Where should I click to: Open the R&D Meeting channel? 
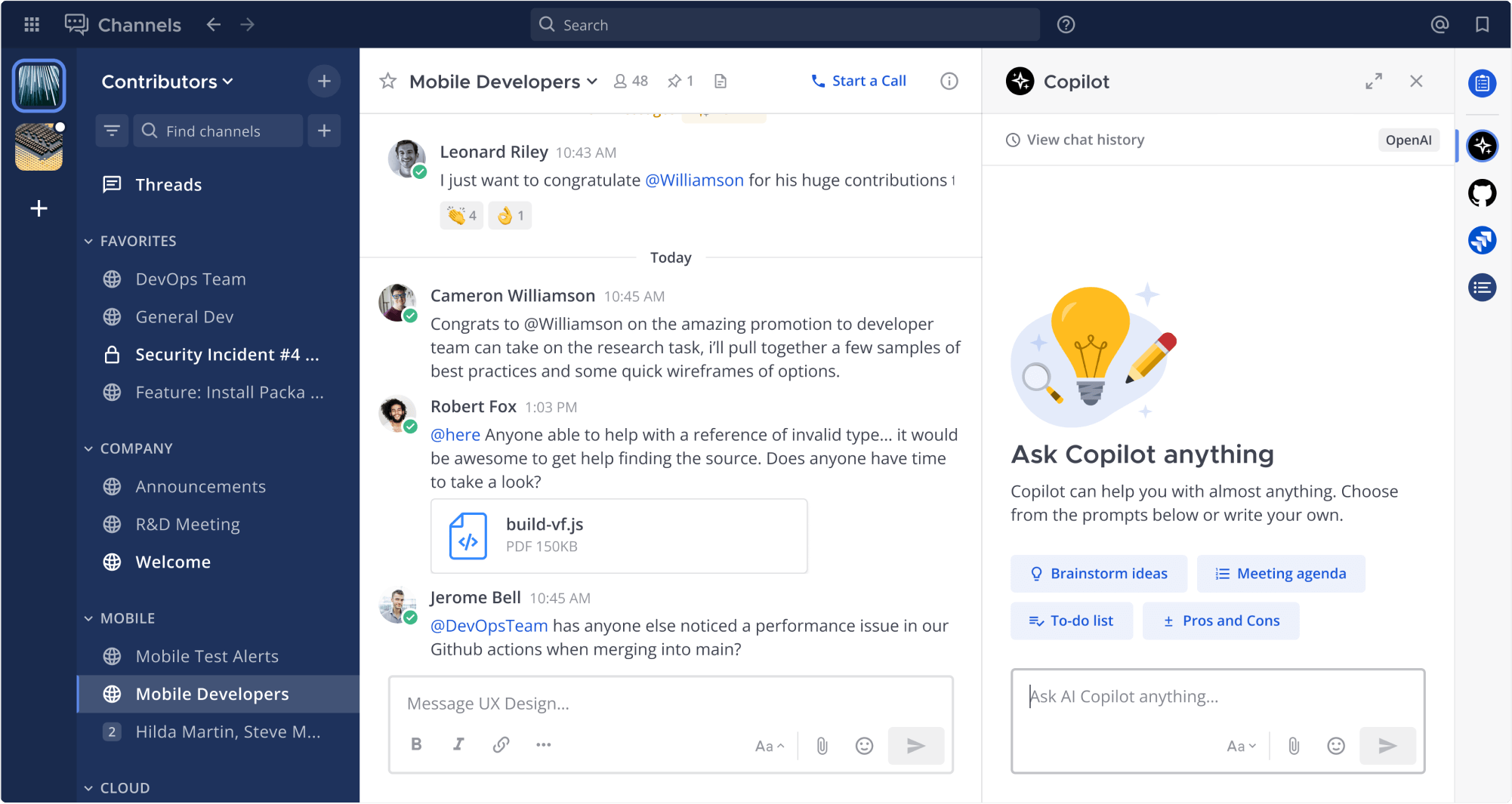tap(218, 525)
